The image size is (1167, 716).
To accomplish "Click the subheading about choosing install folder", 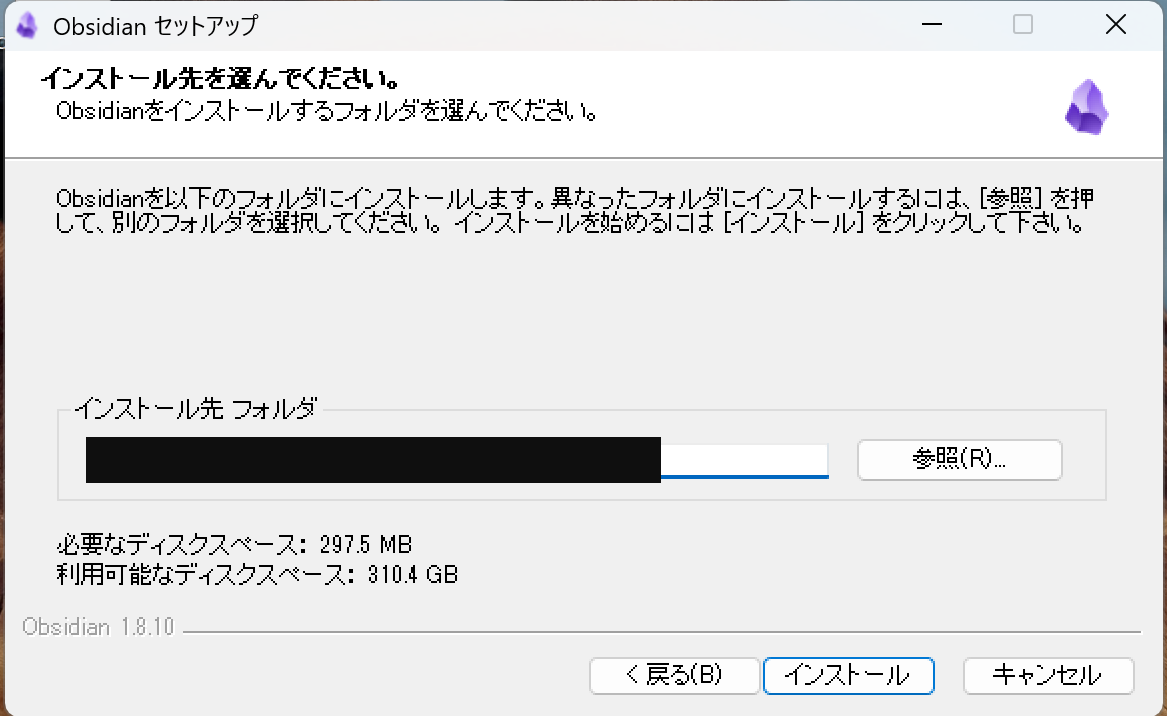I will point(327,111).
